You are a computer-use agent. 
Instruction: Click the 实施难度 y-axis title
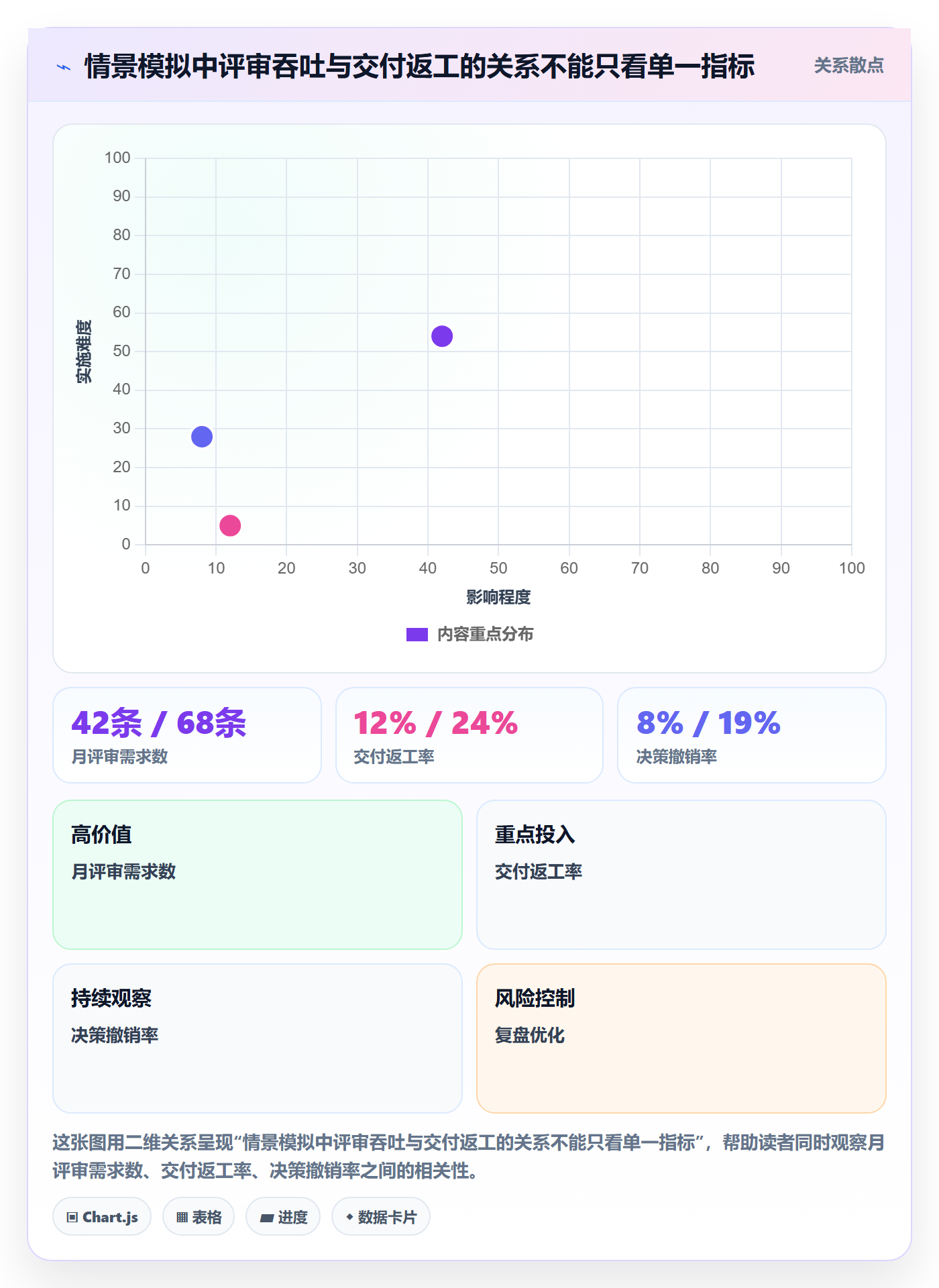pyautogui.click(x=84, y=352)
